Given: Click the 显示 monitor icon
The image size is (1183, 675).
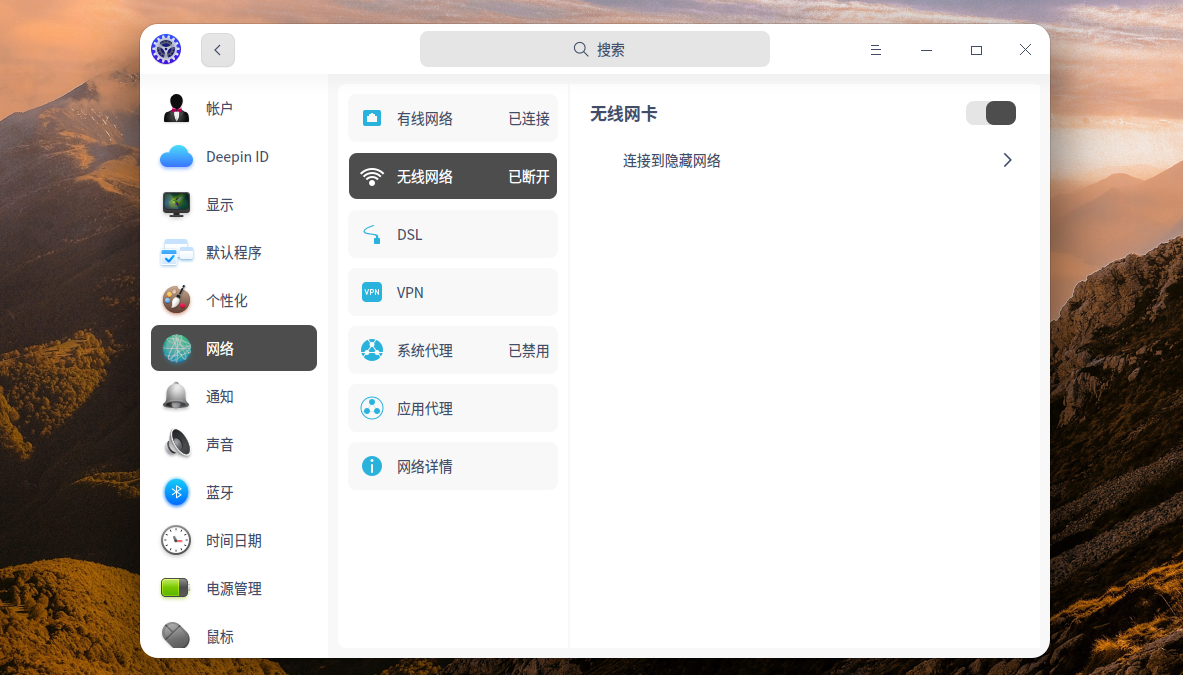Looking at the screenshot, I should 177,204.
